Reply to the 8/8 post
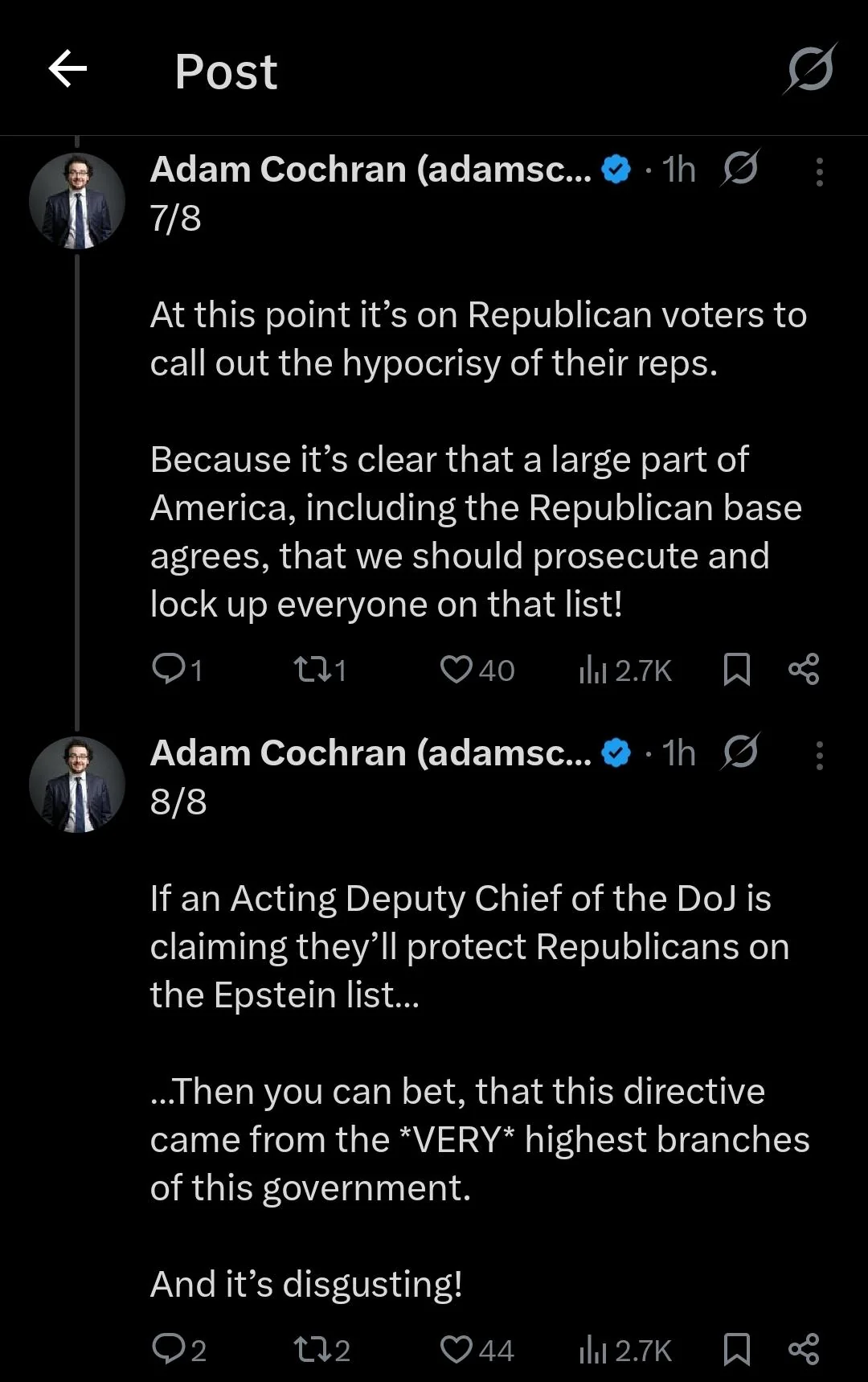The height and width of the screenshot is (1382, 868). [169, 1349]
